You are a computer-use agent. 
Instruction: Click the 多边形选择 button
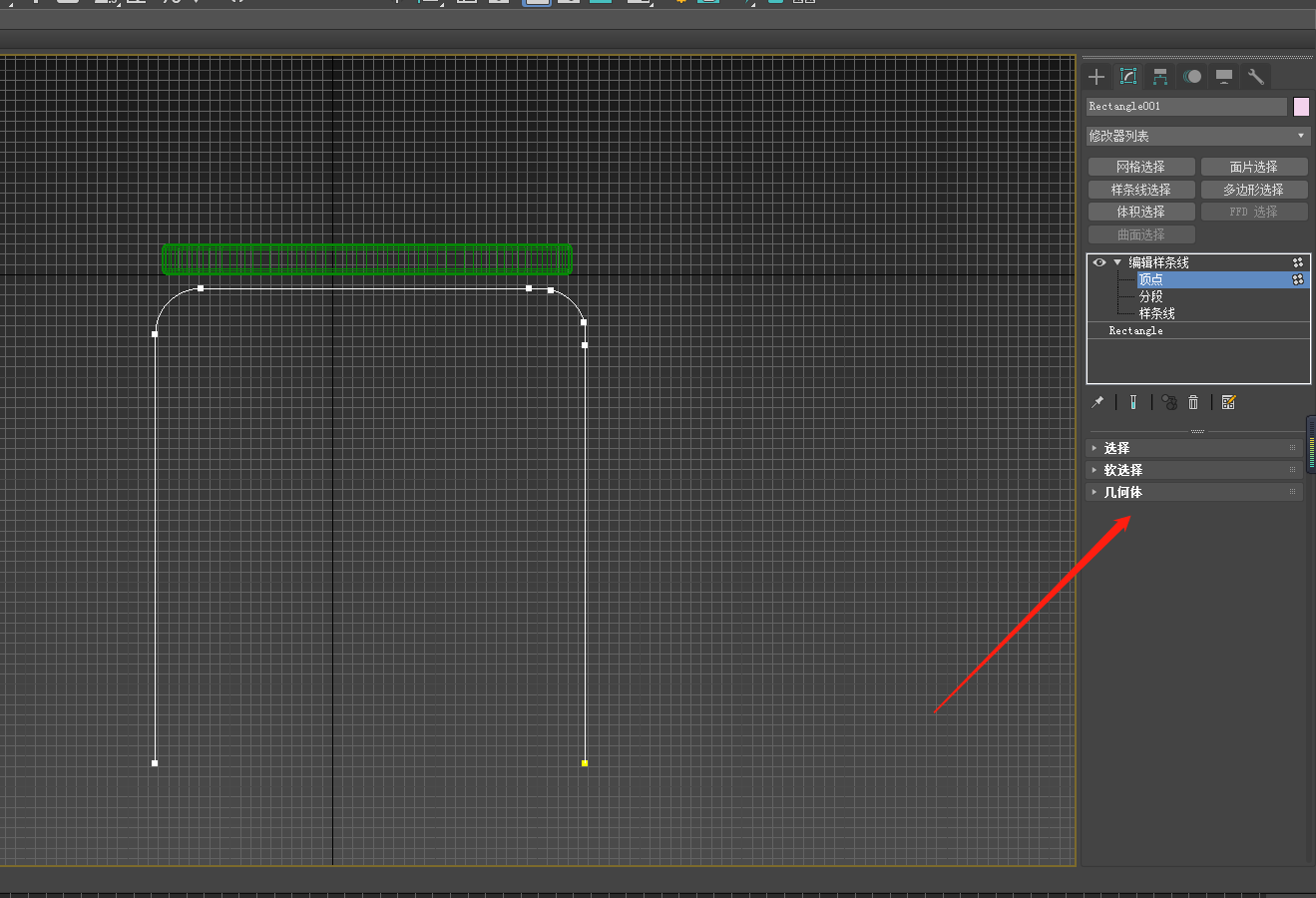tap(1254, 190)
